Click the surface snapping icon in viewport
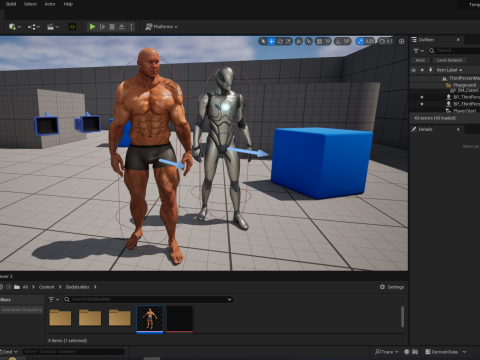Screen dimensions: 480x360 [x=309, y=41]
